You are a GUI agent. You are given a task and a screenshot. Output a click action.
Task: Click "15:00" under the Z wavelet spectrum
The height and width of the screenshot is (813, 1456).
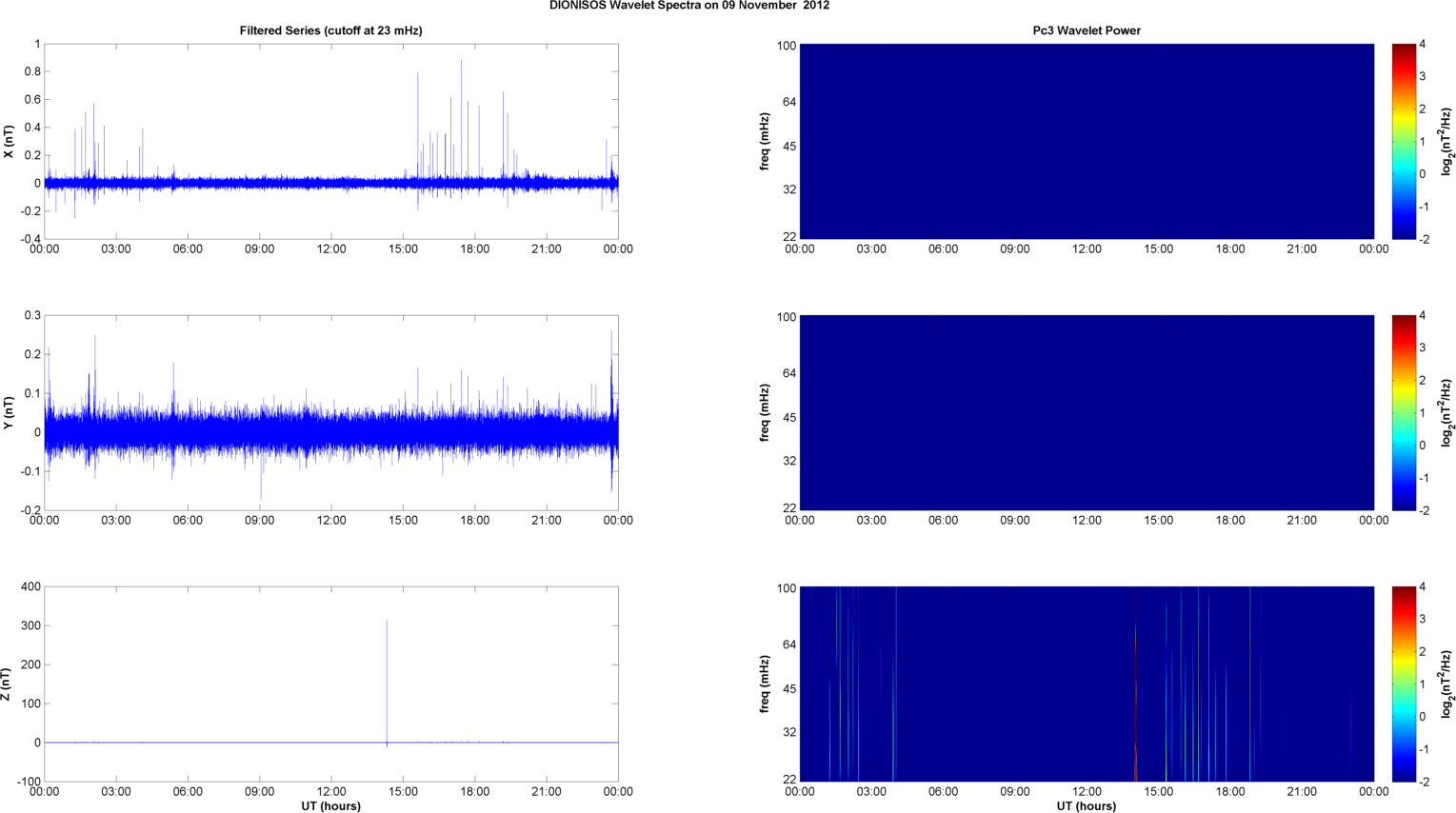pyautogui.click(x=1159, y=792)
